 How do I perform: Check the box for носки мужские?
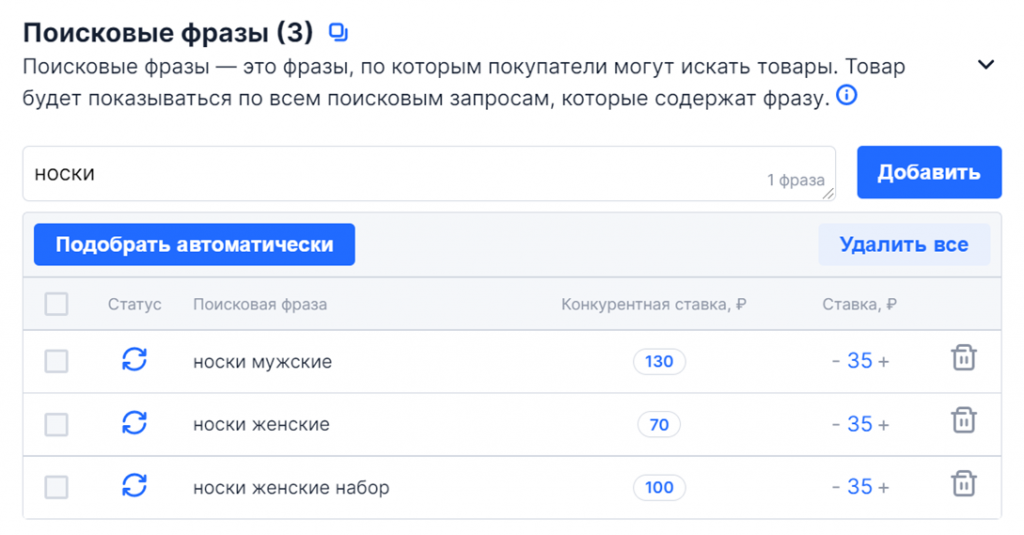pyautogui.click(x=57, y=362)
